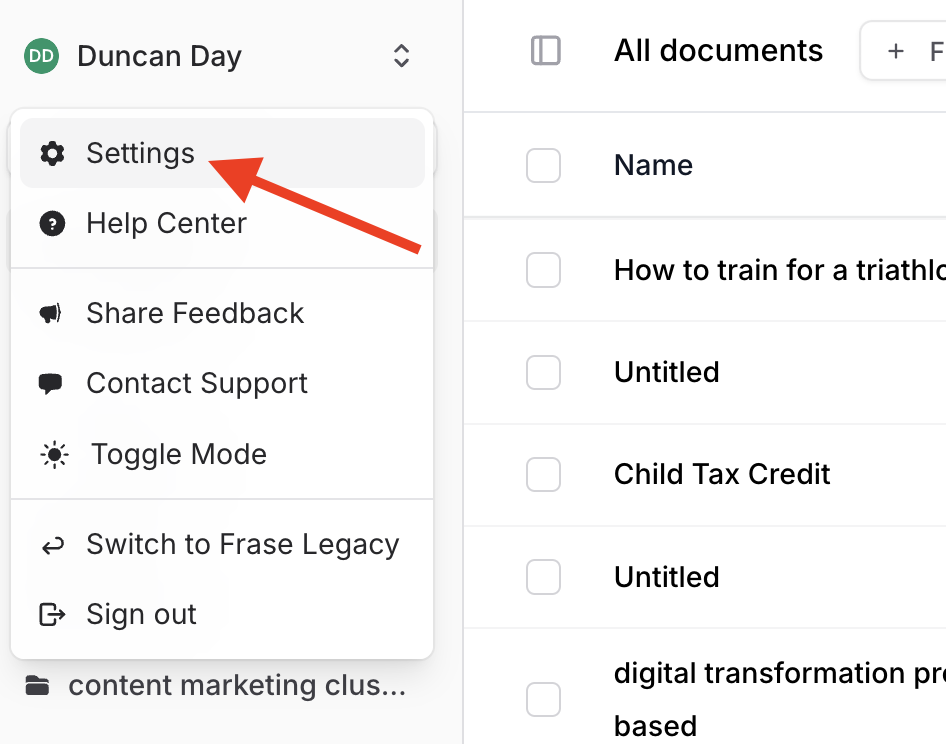Click the DD user avatar

(x=42, y=57)
